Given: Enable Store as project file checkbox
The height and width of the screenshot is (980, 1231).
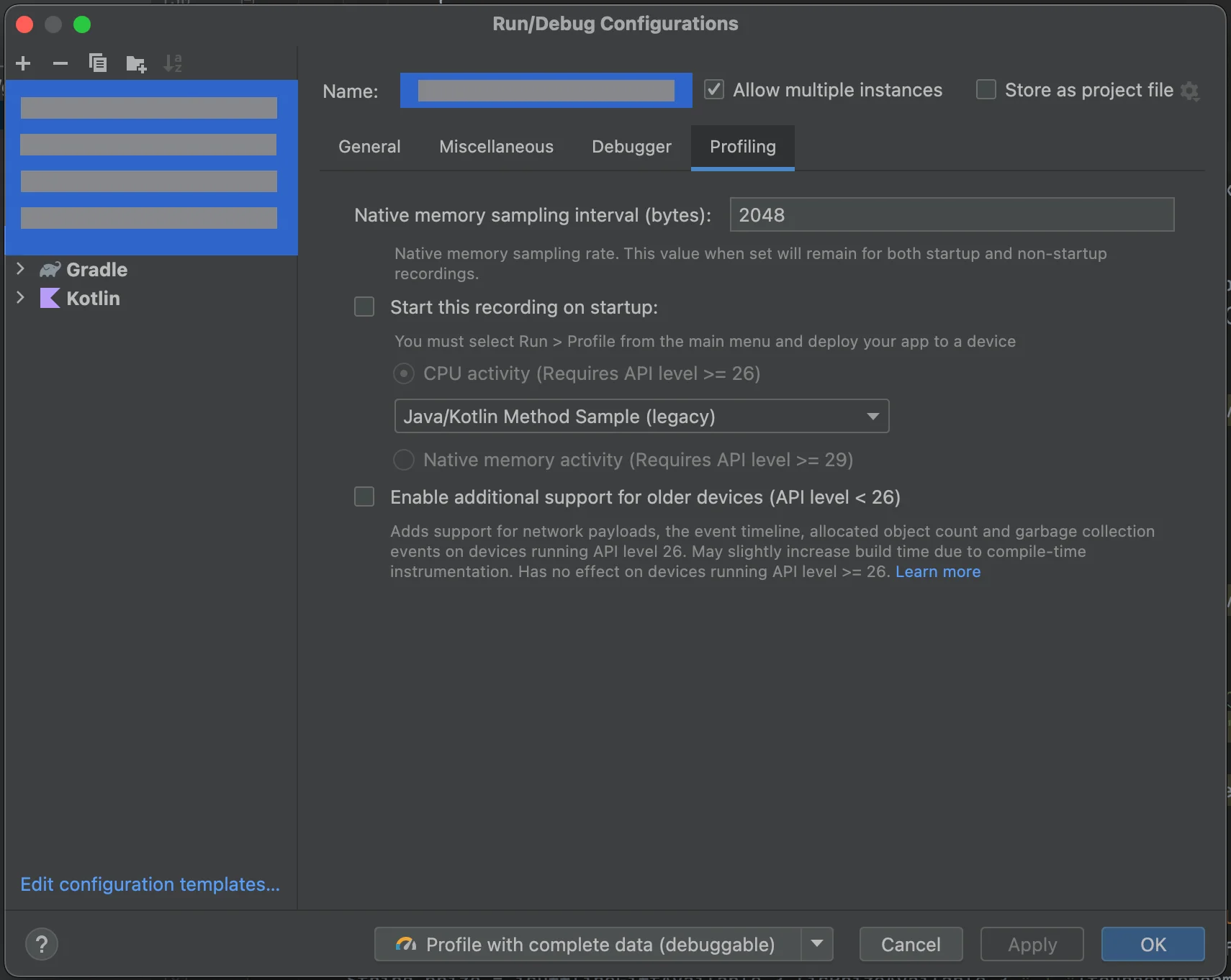Looking at the screenshot, I should (986, 90).
